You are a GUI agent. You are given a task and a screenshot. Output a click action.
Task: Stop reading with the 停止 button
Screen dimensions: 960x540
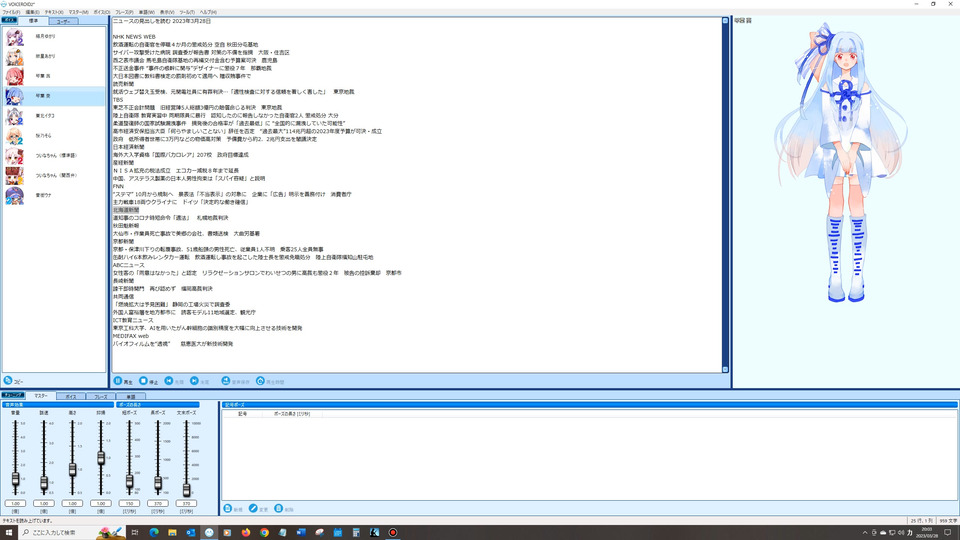(149, 381)
